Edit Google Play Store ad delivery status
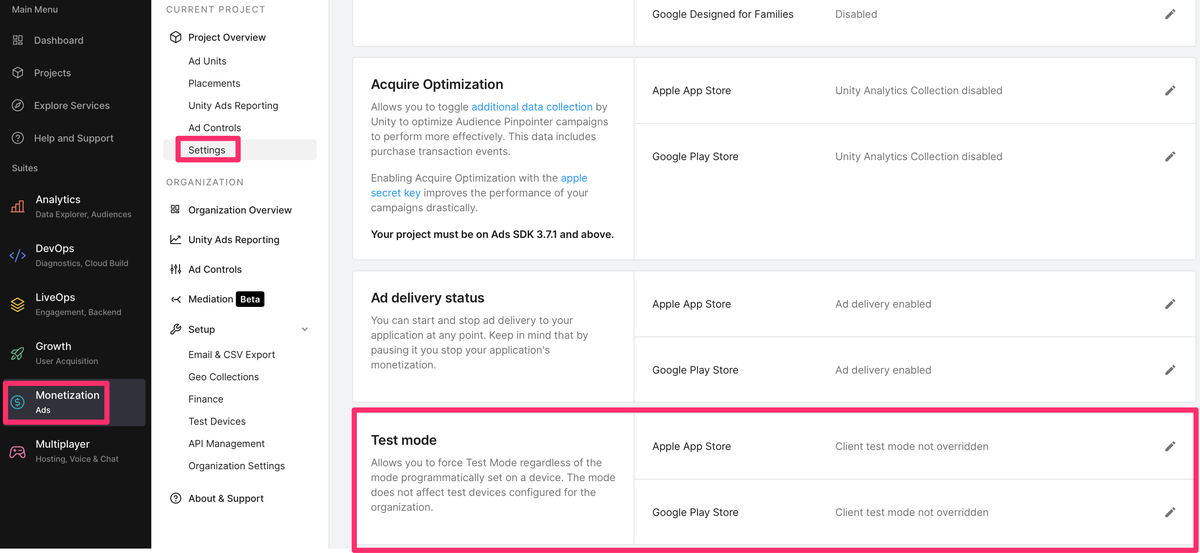Viewport: 1200px width, 553px height. tap(1170, 370)
